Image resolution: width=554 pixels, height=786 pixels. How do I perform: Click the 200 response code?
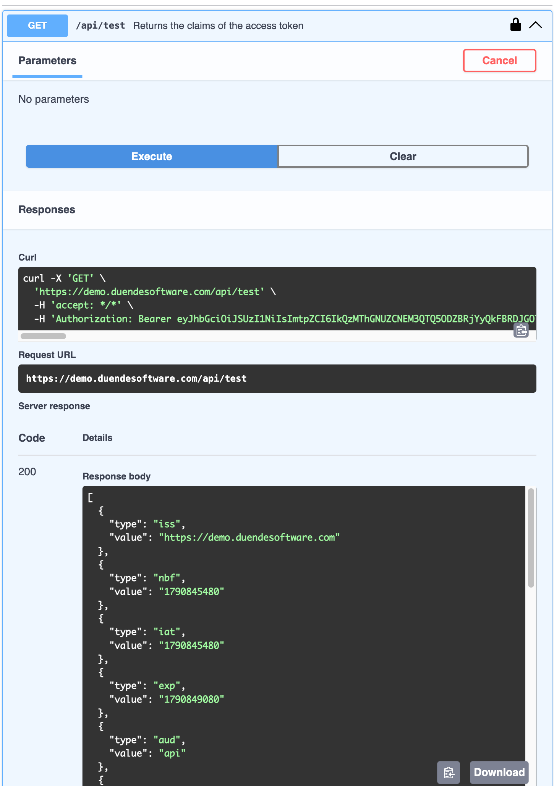[27, 472]
